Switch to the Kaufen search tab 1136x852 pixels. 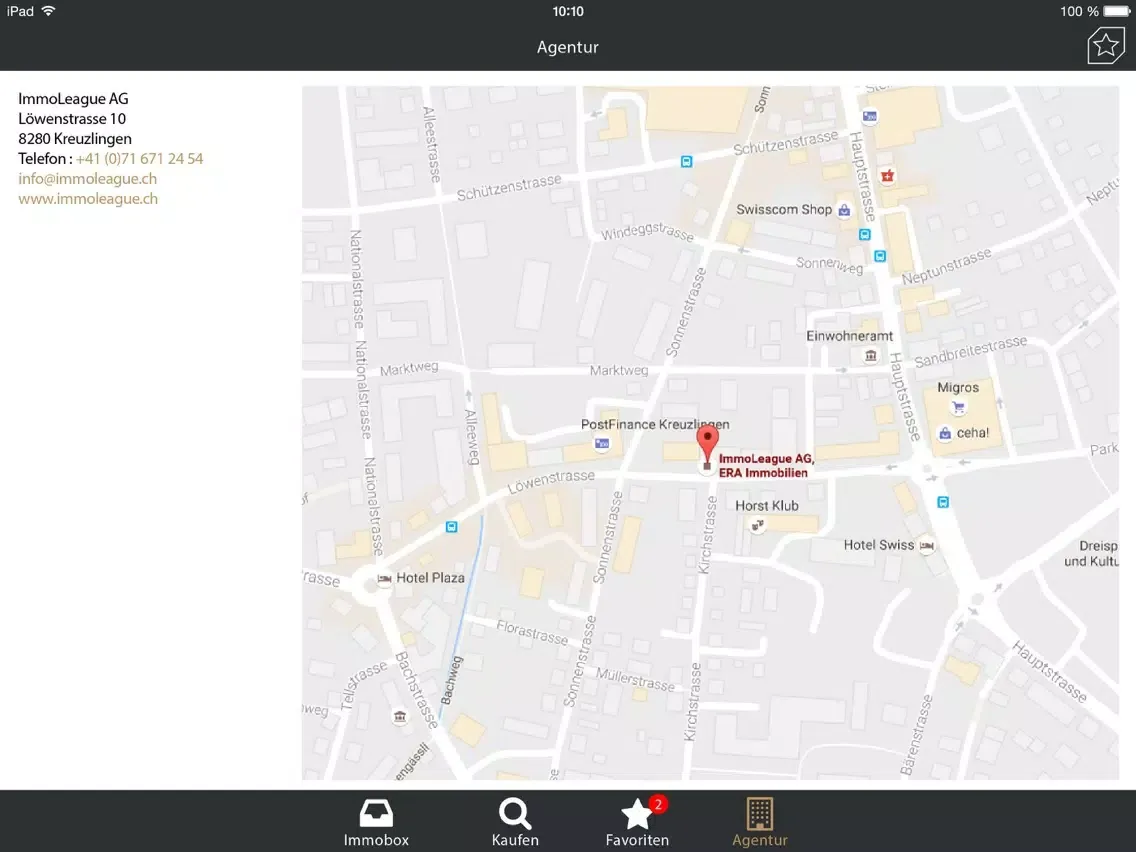click(x=515, y=822)
